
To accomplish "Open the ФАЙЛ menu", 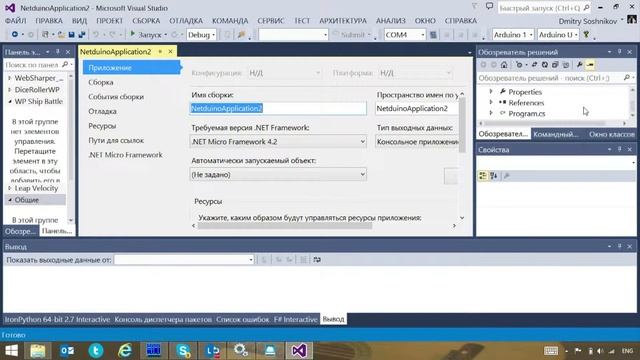I will 16,20.
